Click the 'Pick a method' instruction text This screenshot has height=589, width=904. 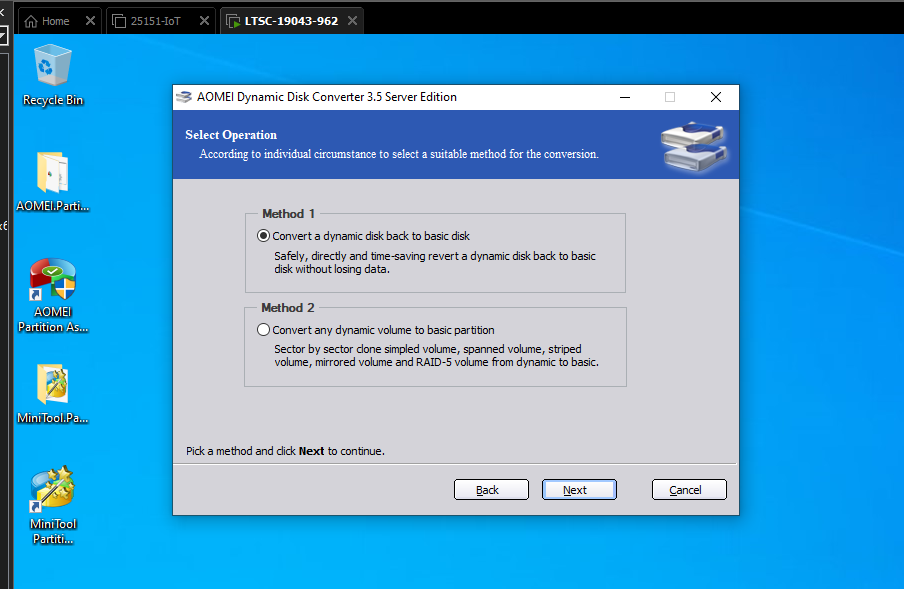pyautogui.click(x=285, y=451)
